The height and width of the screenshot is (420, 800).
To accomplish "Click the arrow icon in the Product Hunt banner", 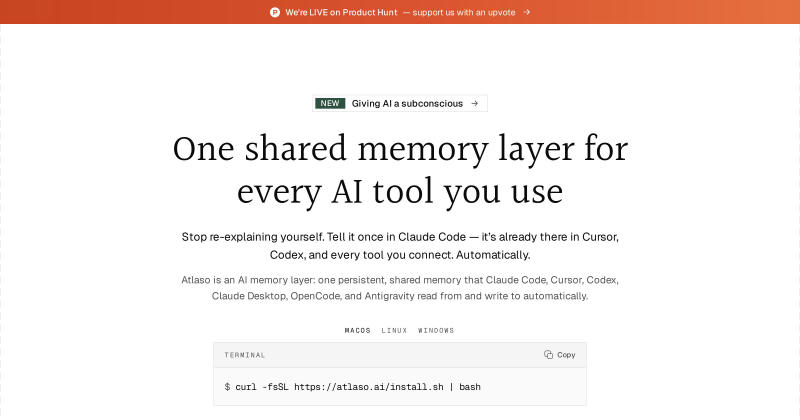I will coord(527,12).
